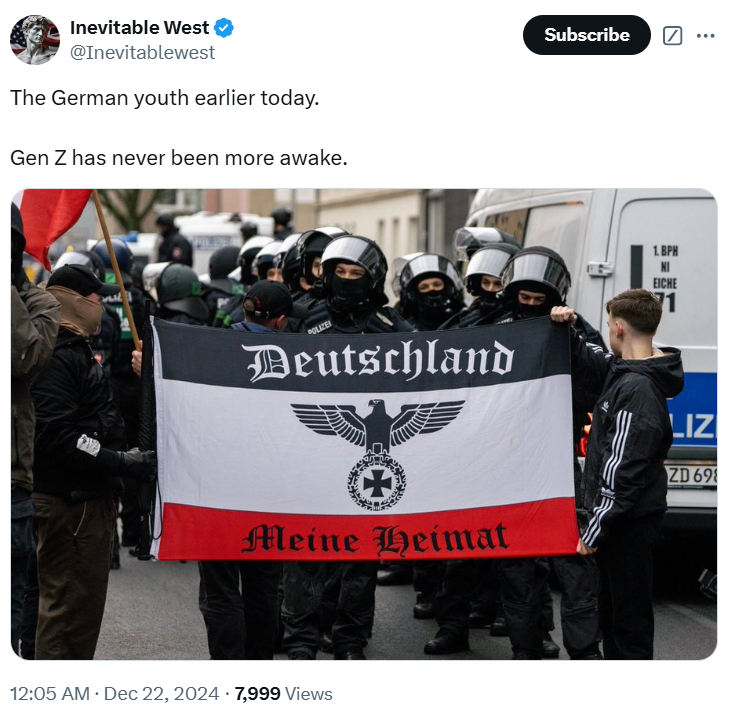This screenshot has width=735, height=721.
Task: Click the blue verified checkmark badge
Action: 224,28
